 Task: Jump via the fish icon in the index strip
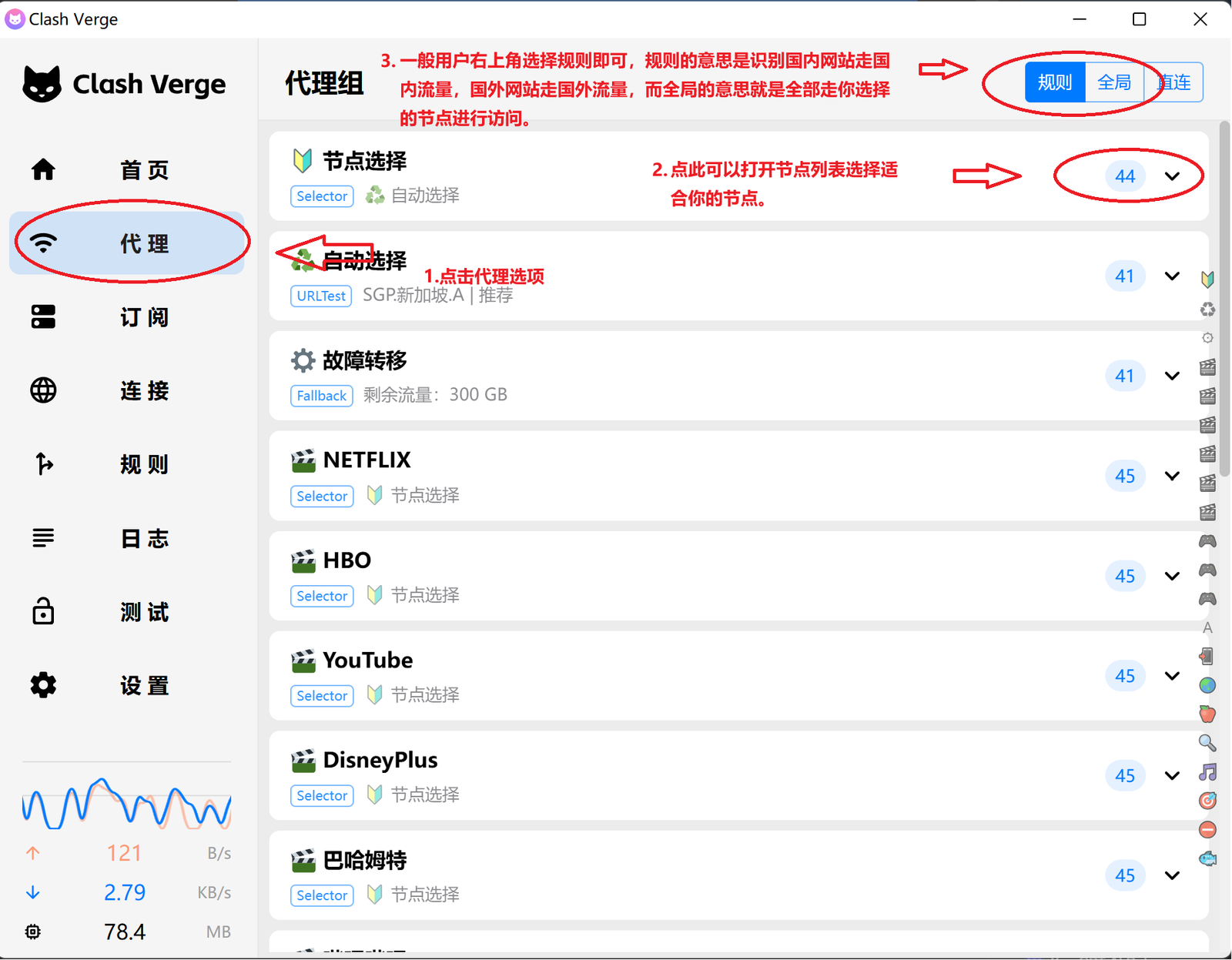1207,858
